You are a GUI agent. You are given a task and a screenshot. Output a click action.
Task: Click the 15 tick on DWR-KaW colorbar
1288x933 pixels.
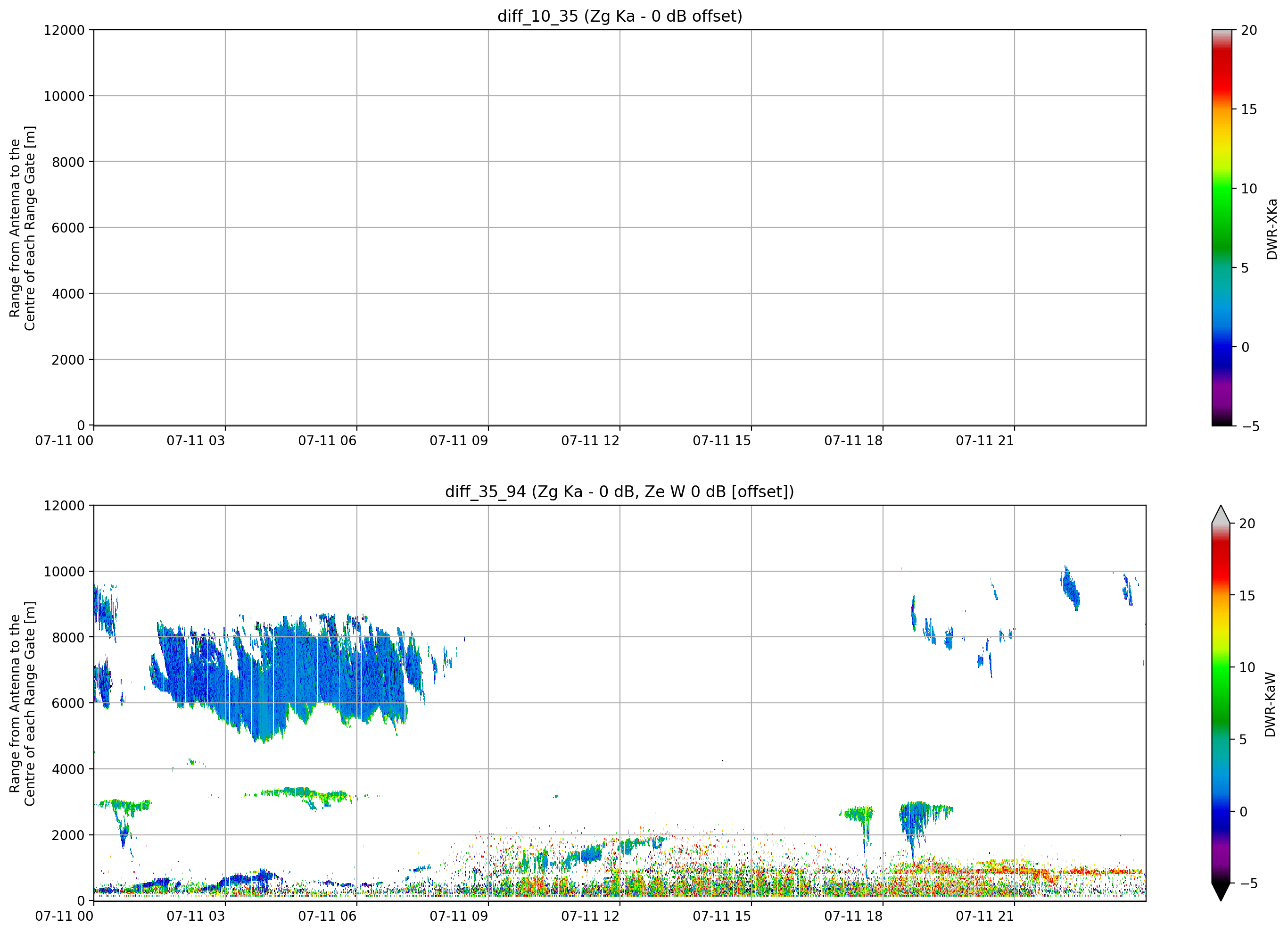coord(1247,595)
